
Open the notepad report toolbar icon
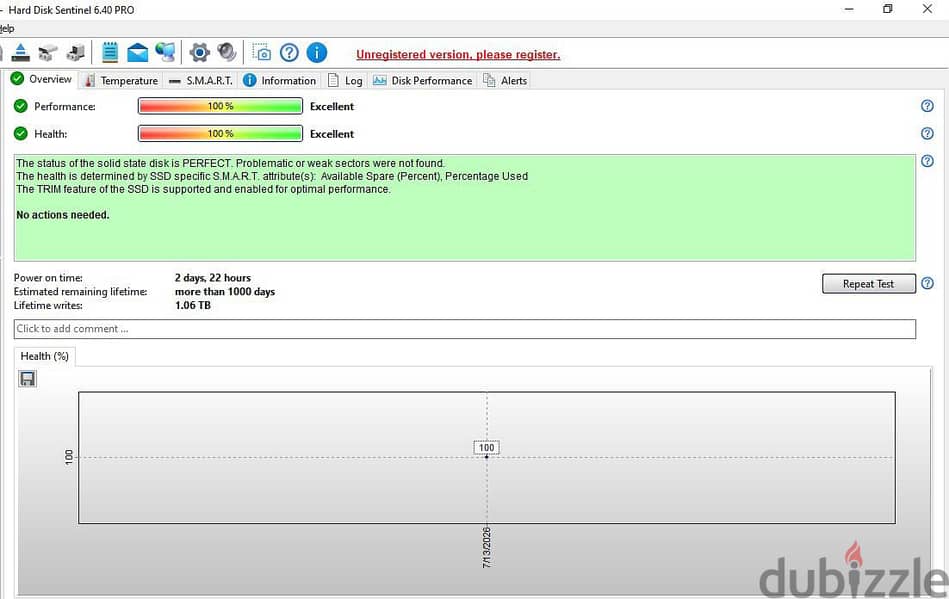[110, 53]
